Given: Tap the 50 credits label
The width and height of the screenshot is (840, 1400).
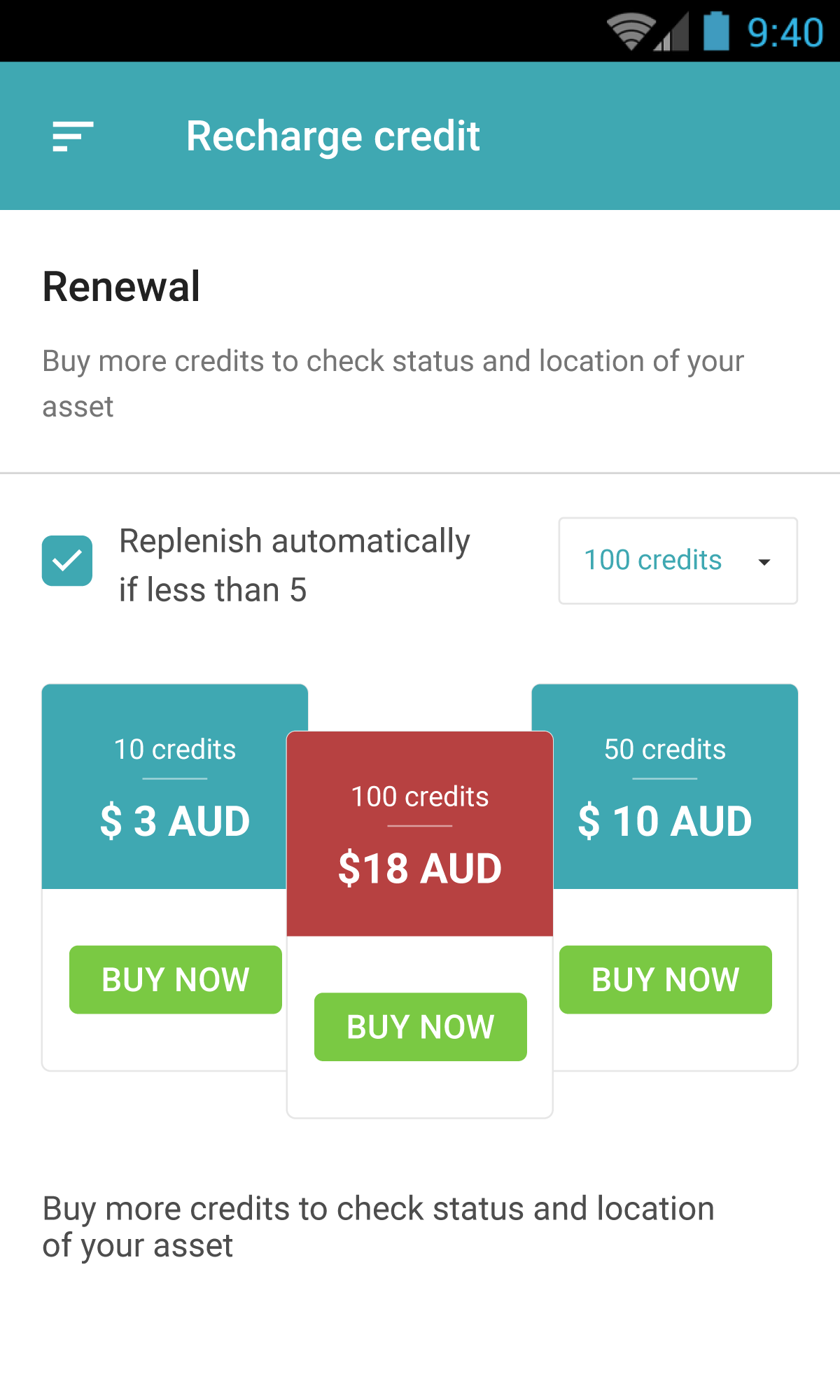Looking at the screenshot, I should pos(665,749).
